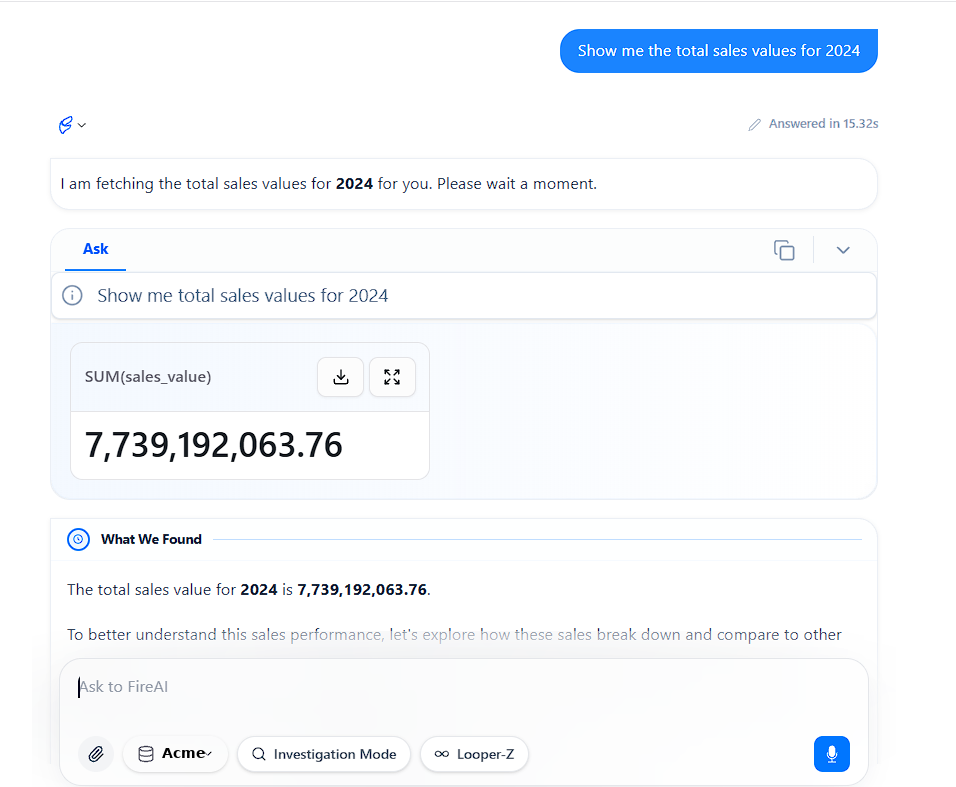Open the Acme data source dropdown

coord(175,754)
